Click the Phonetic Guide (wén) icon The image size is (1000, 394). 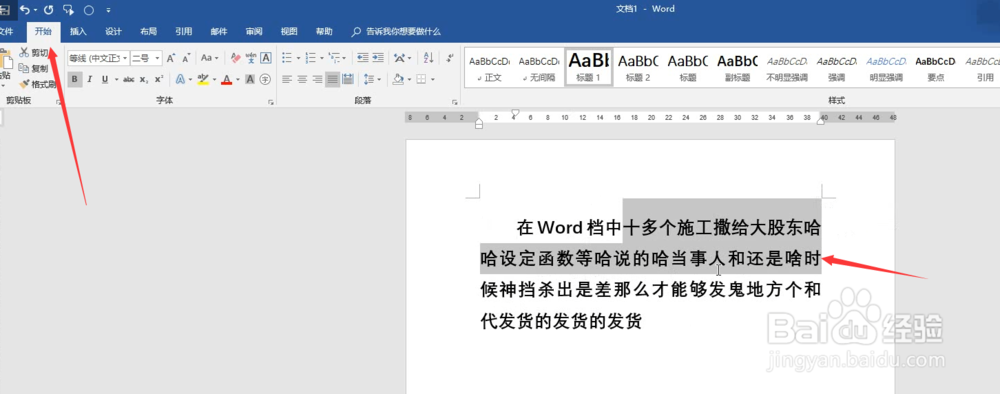pyautogui.click(x=251, y=58)
